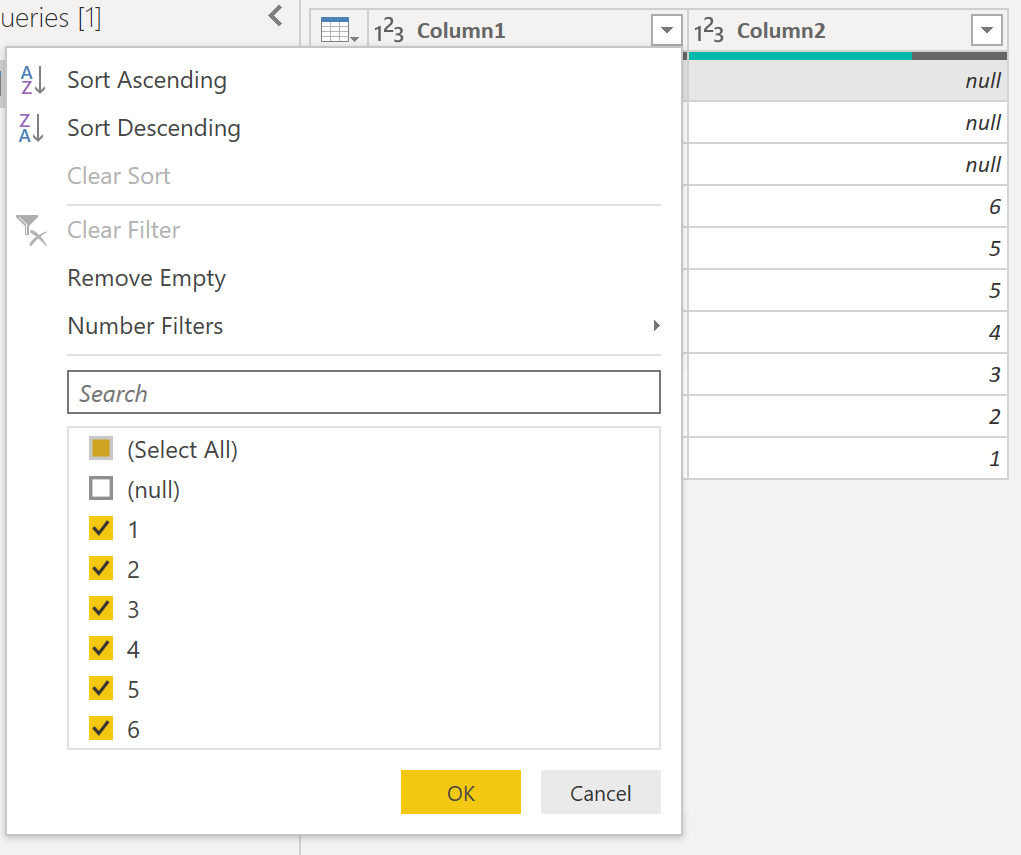
Task: Check the (null) checkbox
Action: [101, 488]
